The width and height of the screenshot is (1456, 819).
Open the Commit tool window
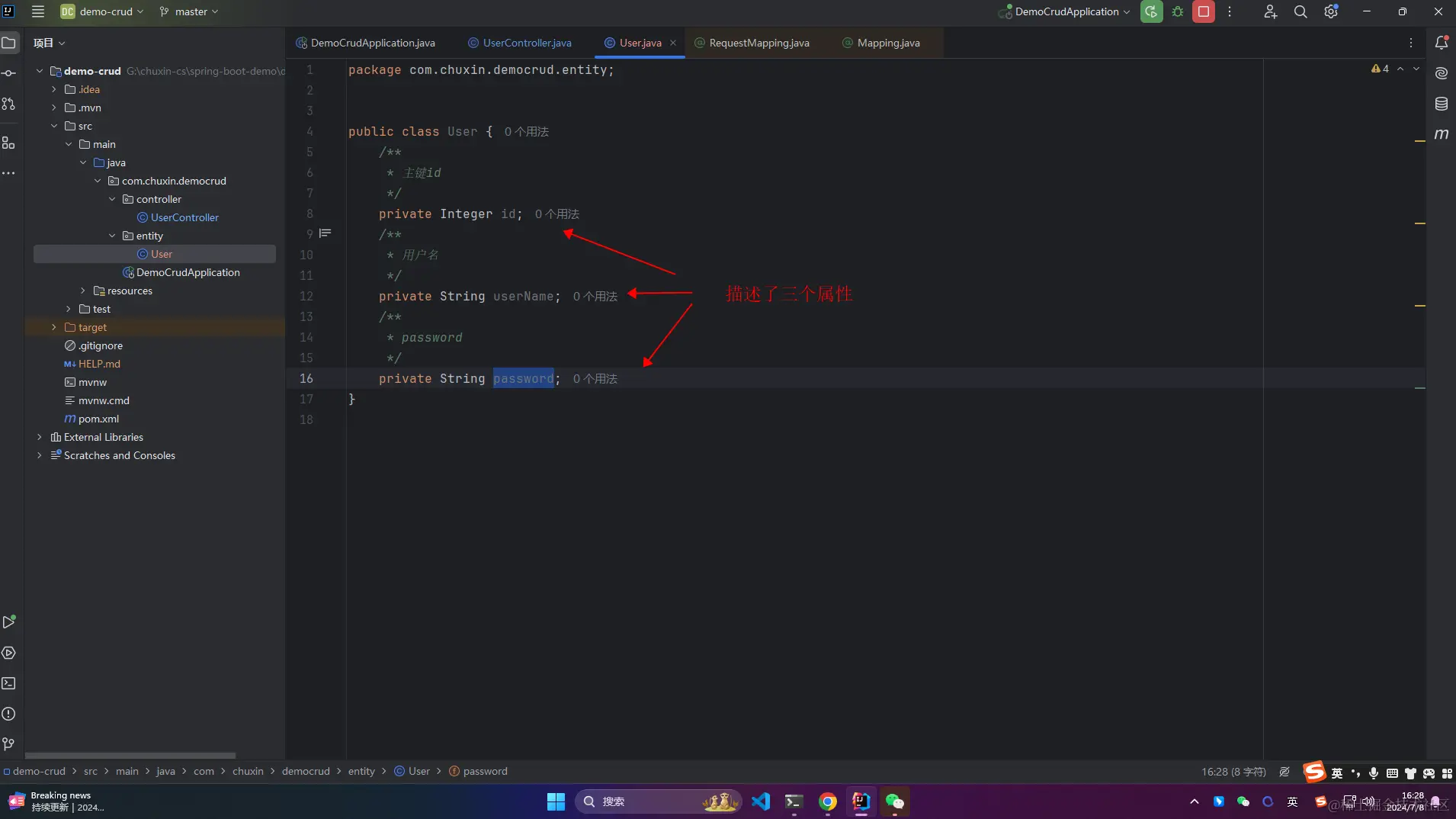point(9,73)
